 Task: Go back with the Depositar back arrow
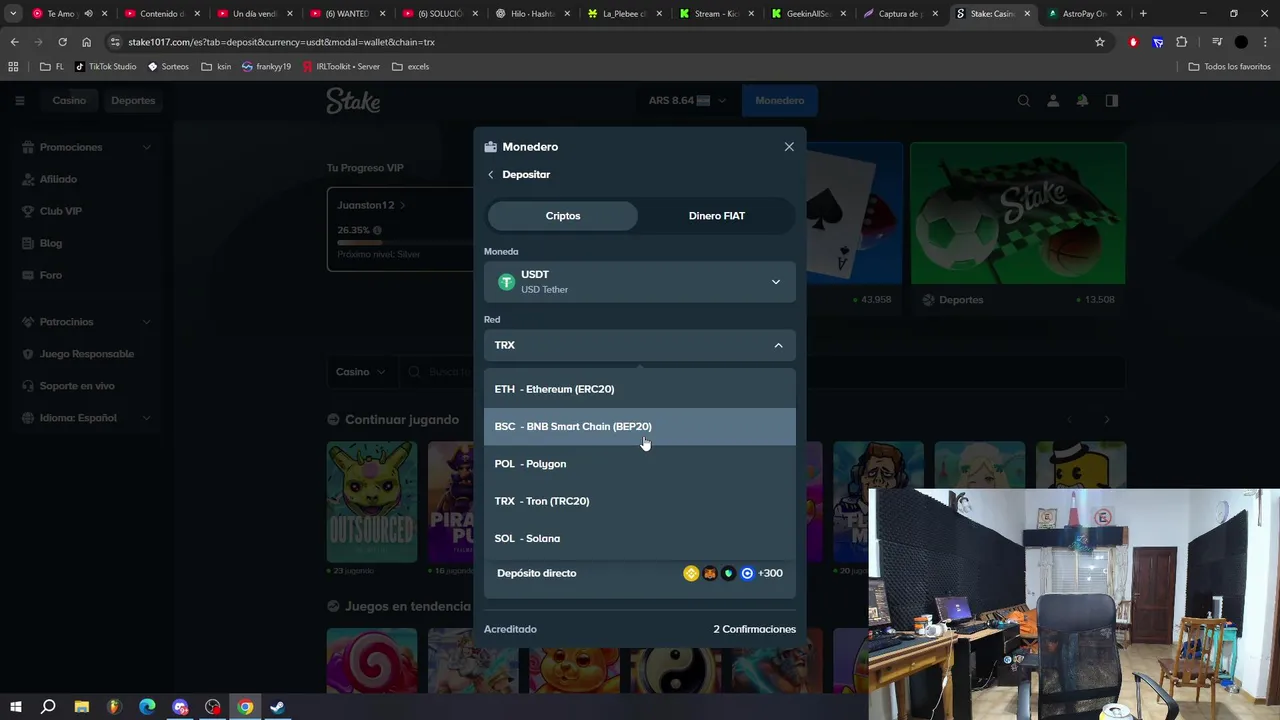tap(491, 174)
